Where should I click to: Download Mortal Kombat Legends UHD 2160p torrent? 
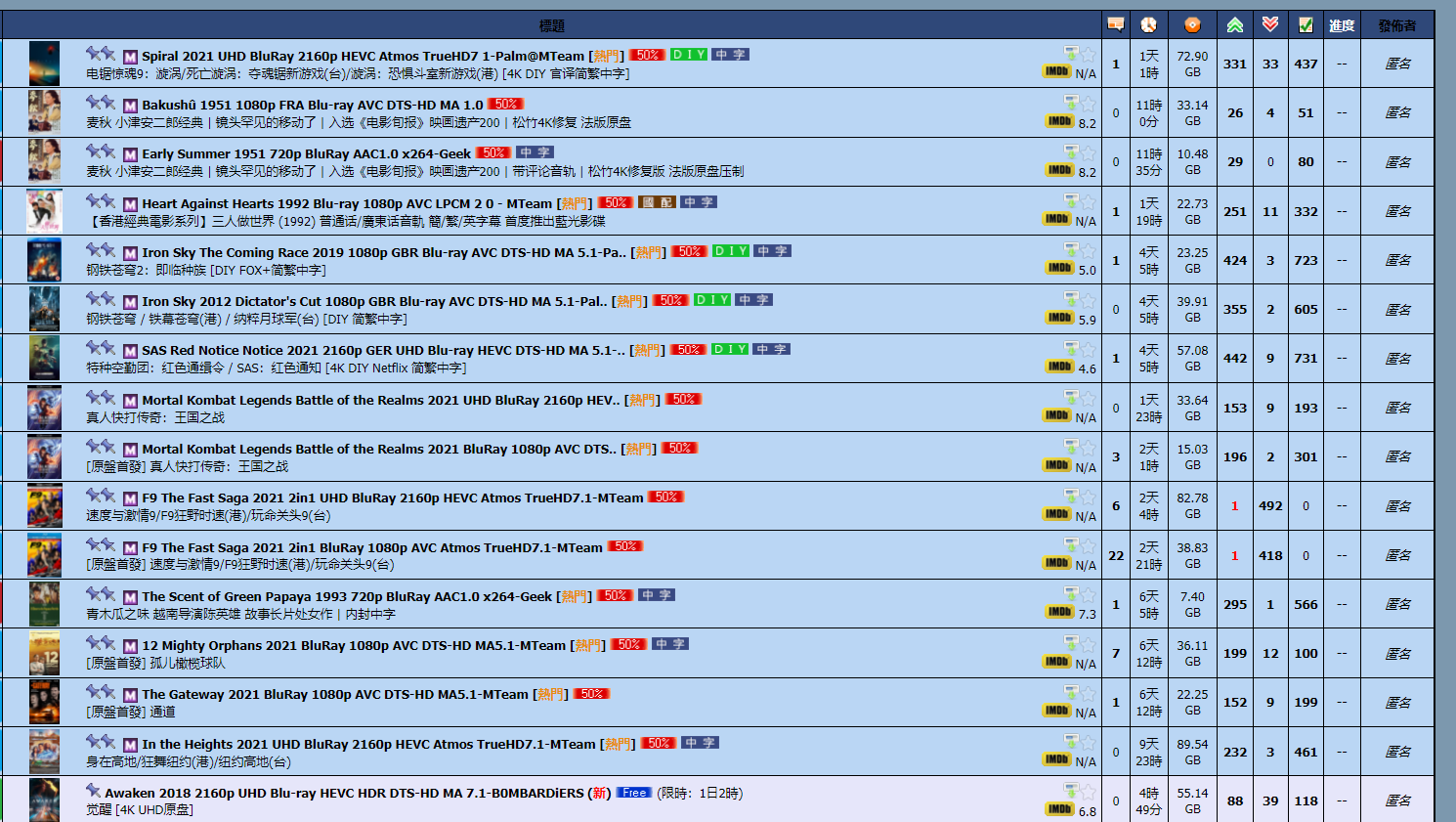coord(1071,397)
